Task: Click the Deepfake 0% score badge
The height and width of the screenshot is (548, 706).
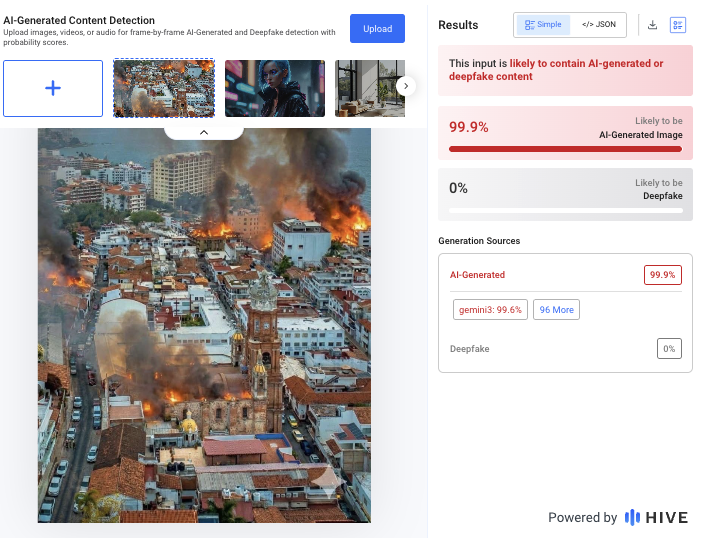Action: (669, 349)
